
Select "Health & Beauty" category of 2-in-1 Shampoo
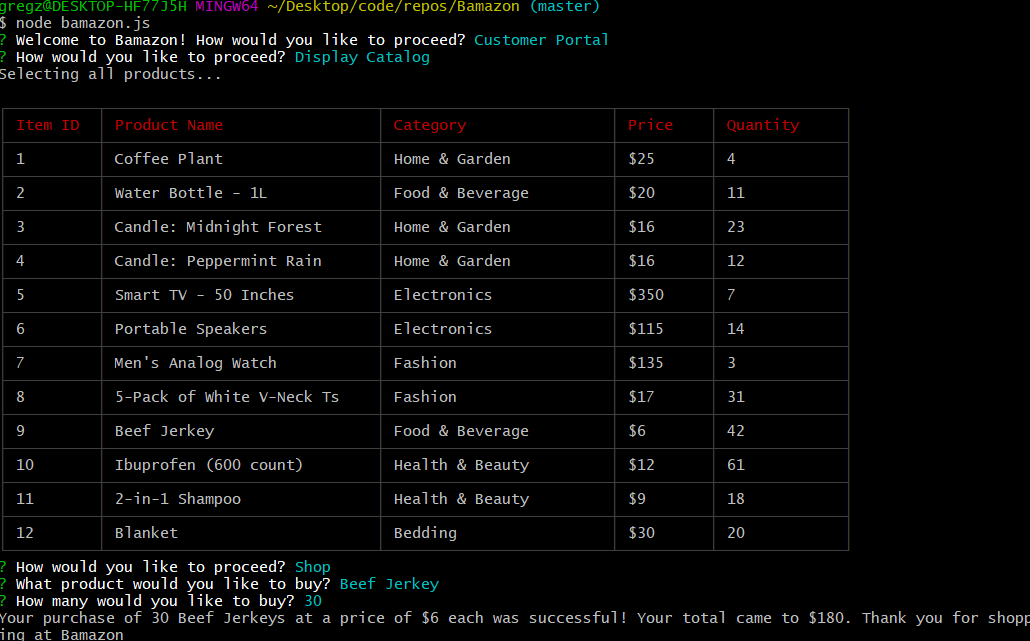coord(461,500)
